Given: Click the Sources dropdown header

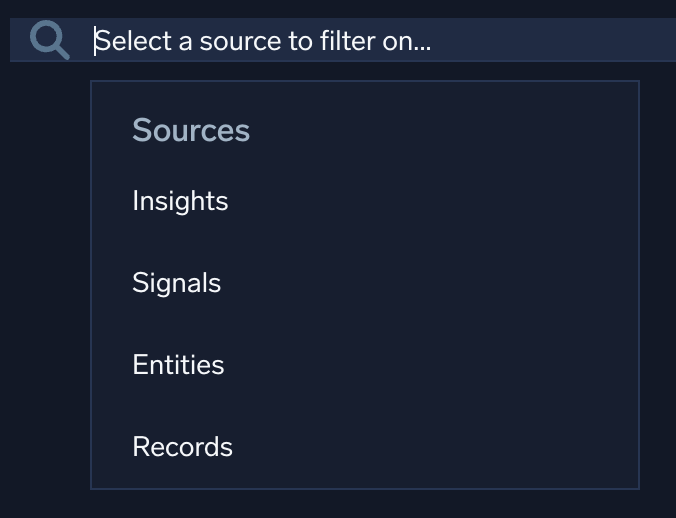Looking at the screenshot, I should tap(191, 130).
